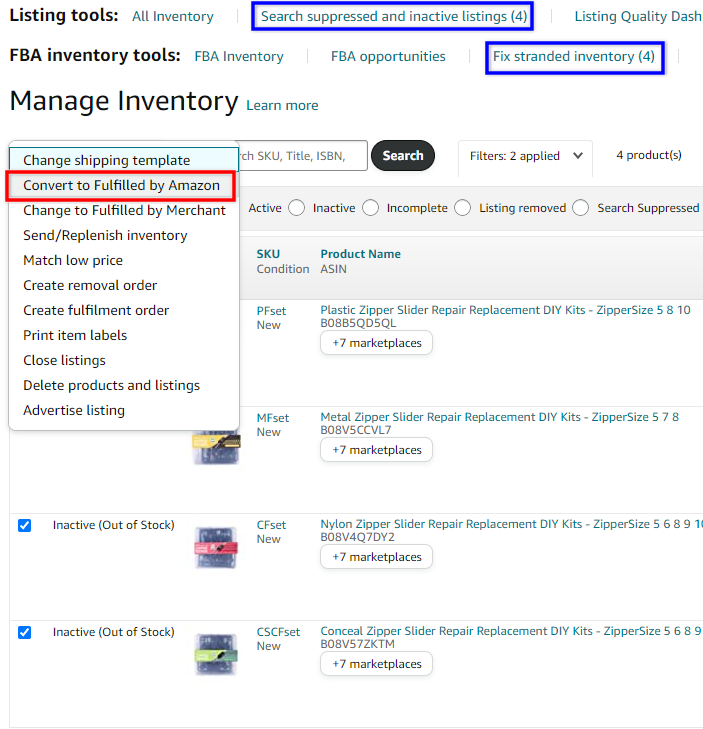Open the CFset SKU link
The height and width of the screenshot is (729, 703).
click(x=272, y=525)
